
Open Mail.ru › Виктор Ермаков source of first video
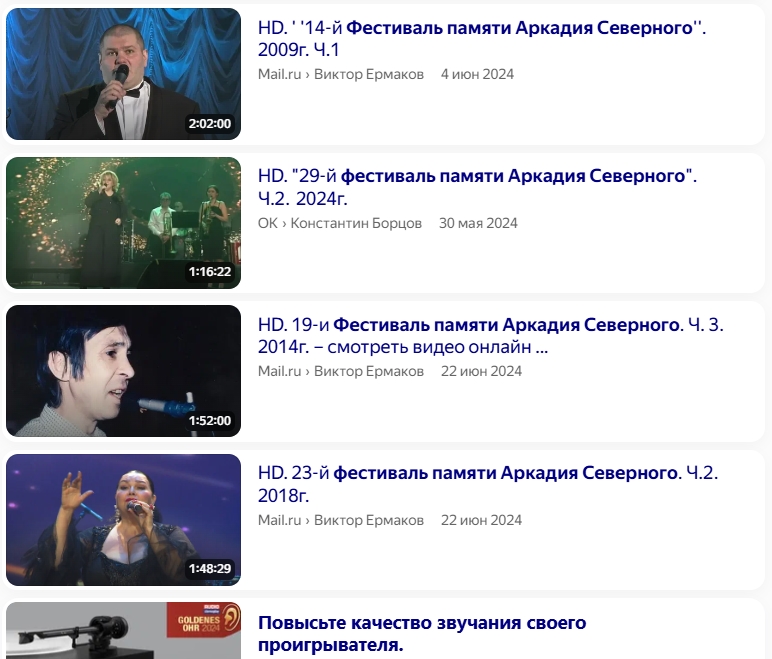(x=341, y=74)
